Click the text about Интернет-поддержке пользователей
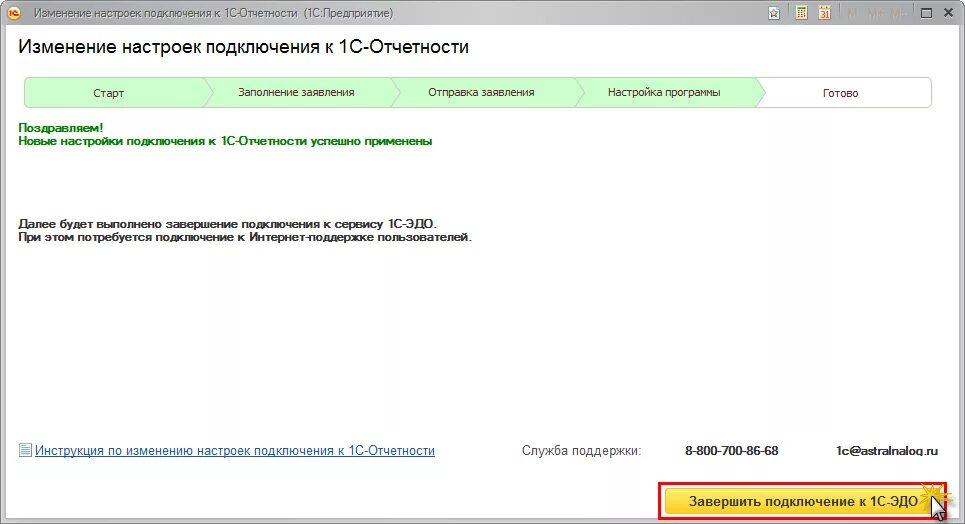The width and height of the screenshot is (965, 524). coord(245,237)
